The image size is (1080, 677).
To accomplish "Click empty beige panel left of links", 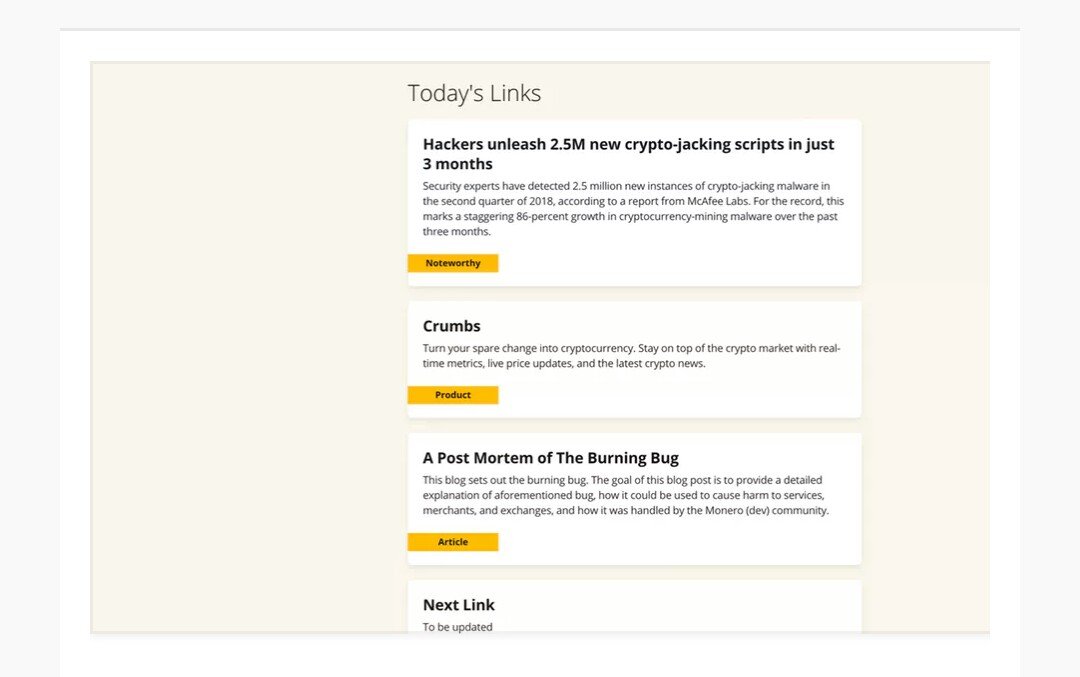I will click(x=248, y=344).
